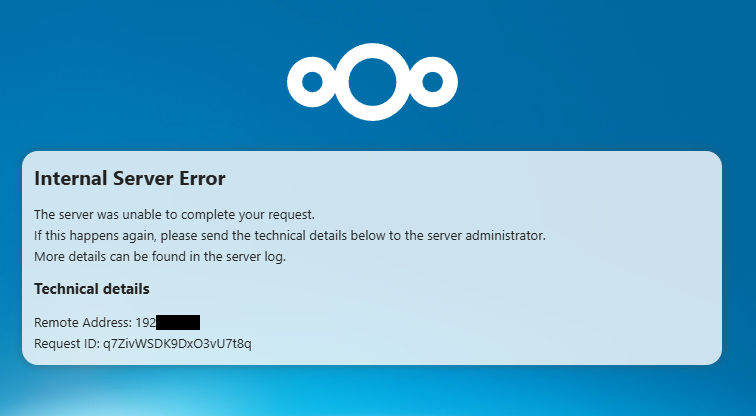Click the left small circle of the logo
Image resolution: width=756 pixels, height=416 pixels.
coord(311,81)
